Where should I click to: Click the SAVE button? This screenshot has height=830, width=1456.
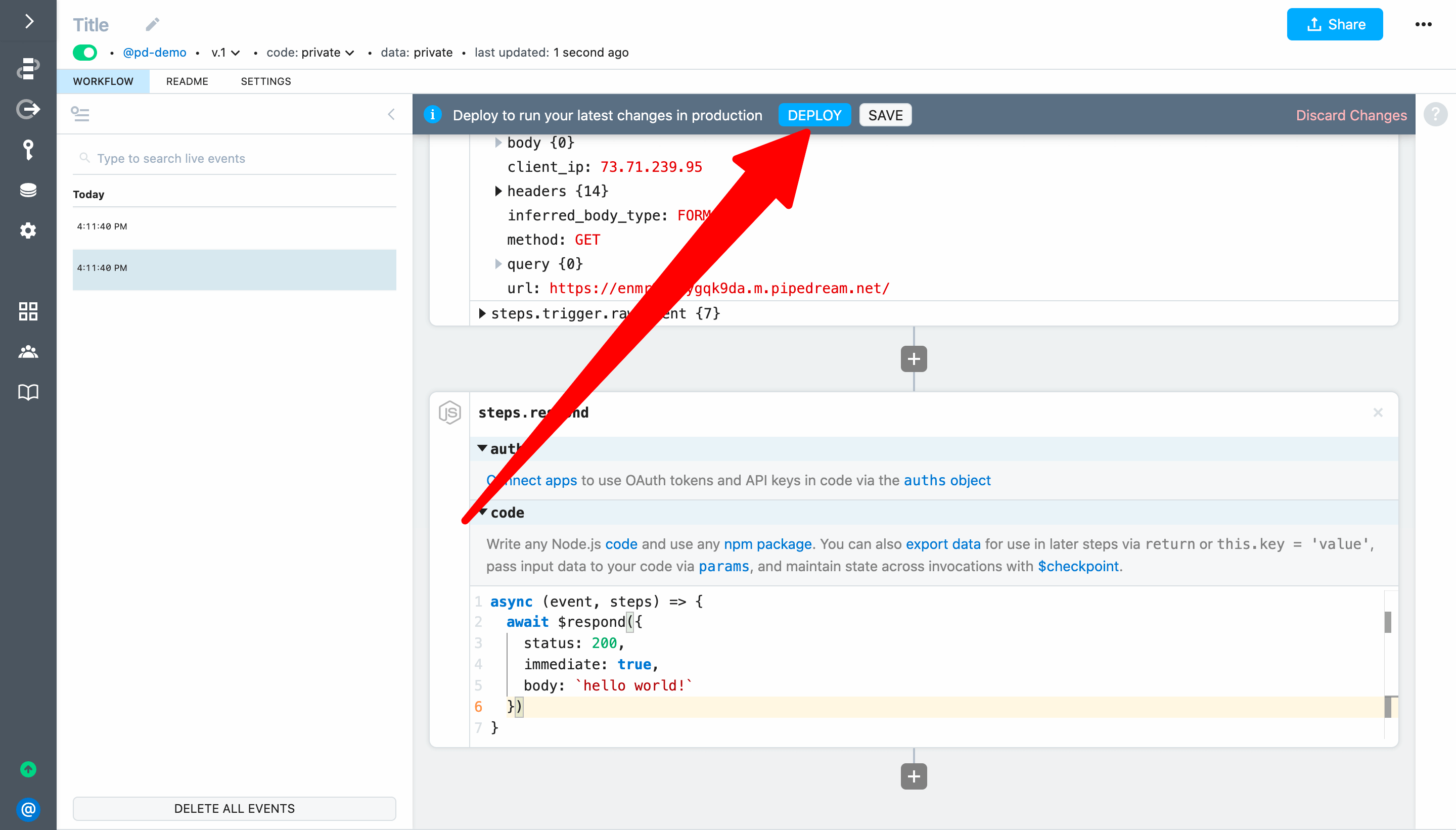tap(885, 115)
